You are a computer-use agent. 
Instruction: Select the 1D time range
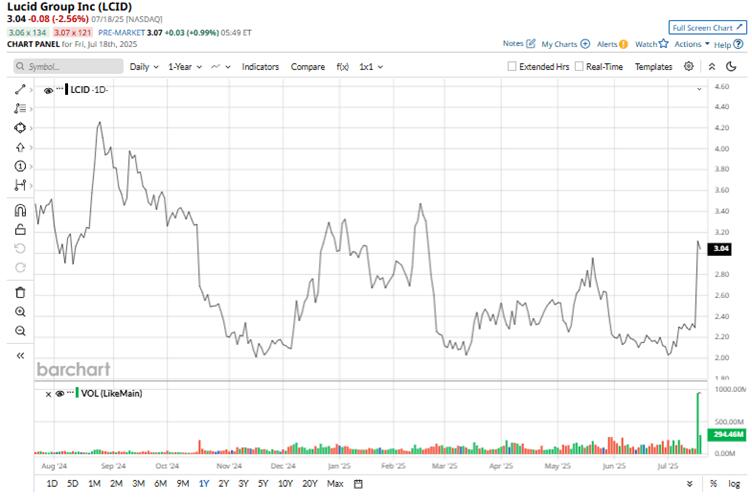(52, 484)
